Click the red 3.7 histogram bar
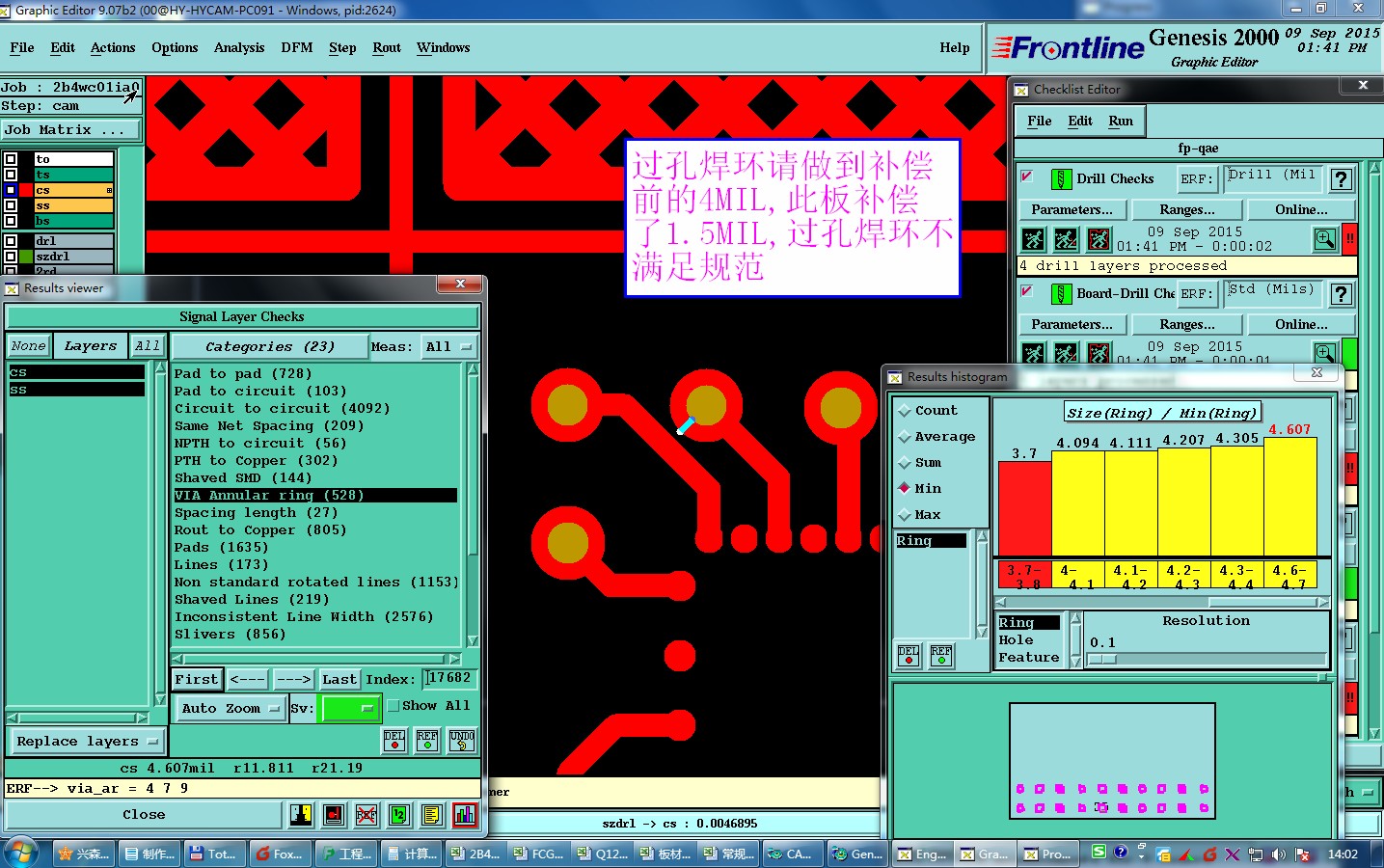 [1024, 508]
